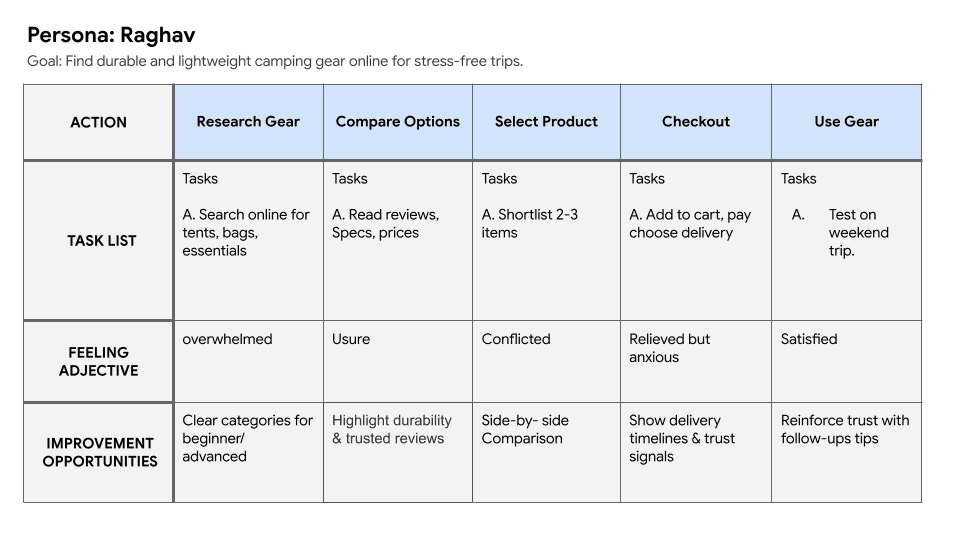Select the 'Relieved but anxious' cell
960x540 pixels.
669,348
